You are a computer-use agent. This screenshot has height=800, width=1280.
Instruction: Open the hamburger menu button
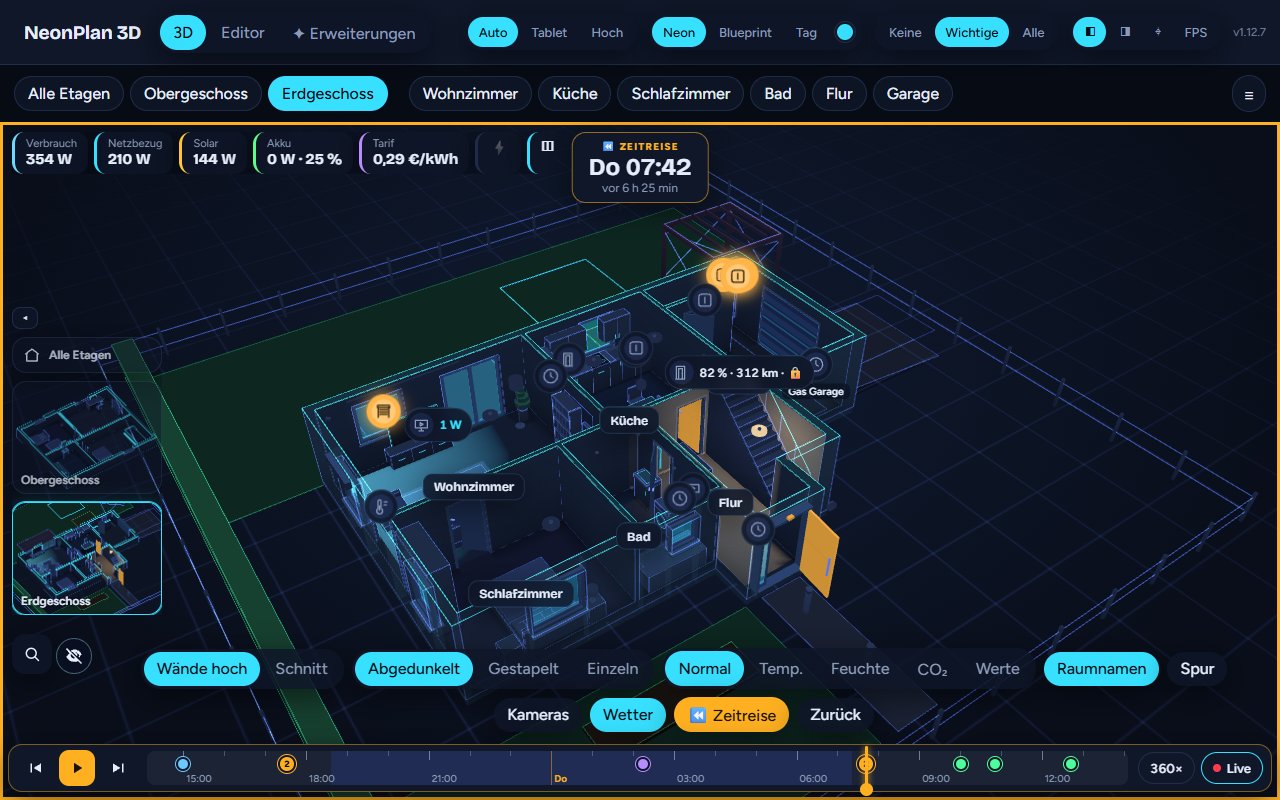pos(1248,95)
